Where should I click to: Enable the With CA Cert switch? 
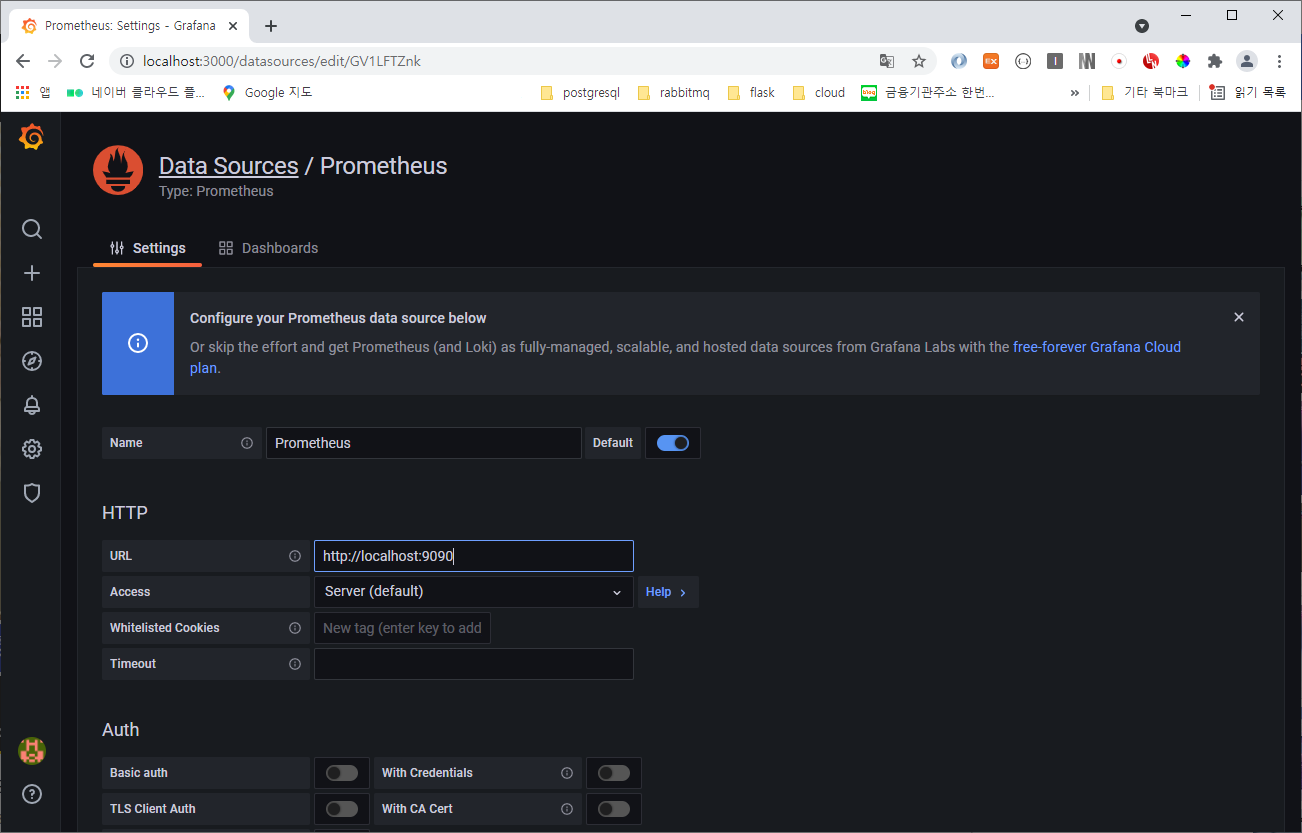click(x=614, y=809)
